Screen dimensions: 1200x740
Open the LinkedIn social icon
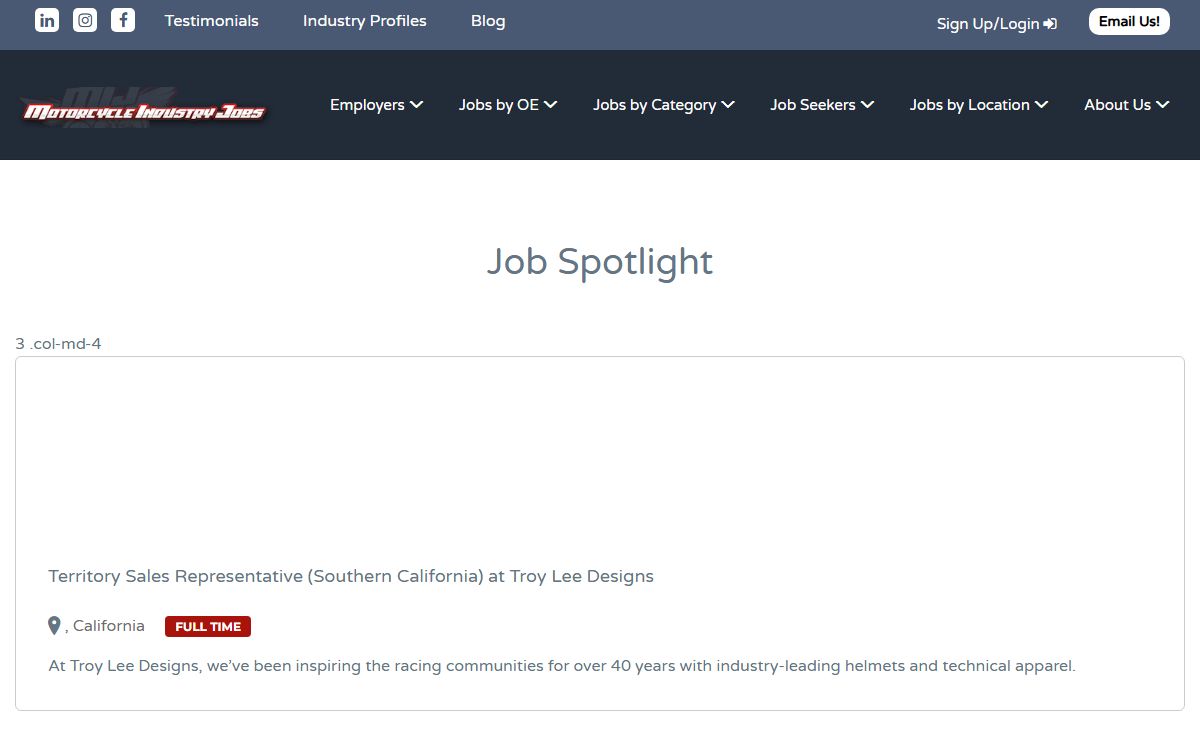(x=47, y=20)
